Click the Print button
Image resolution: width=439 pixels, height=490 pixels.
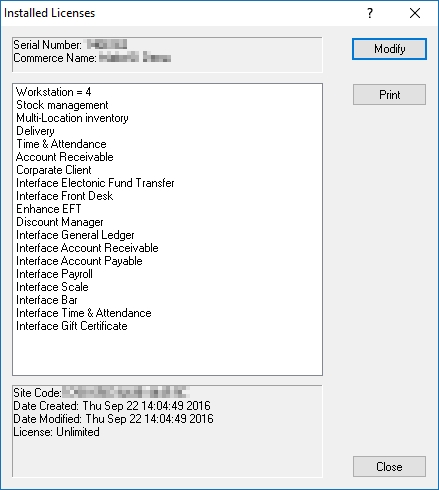pyautogui.click(x=389, y=95)
